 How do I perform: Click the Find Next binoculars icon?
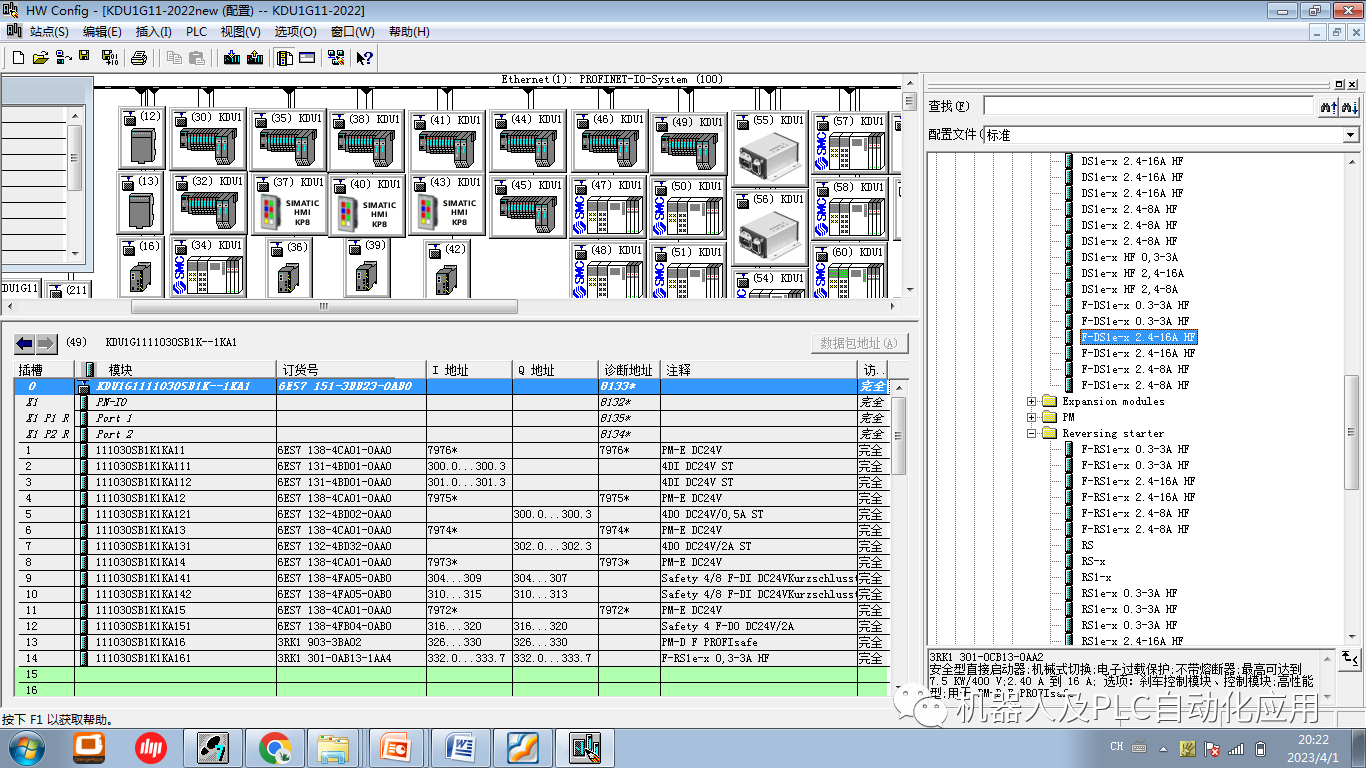click(1348, 106)
